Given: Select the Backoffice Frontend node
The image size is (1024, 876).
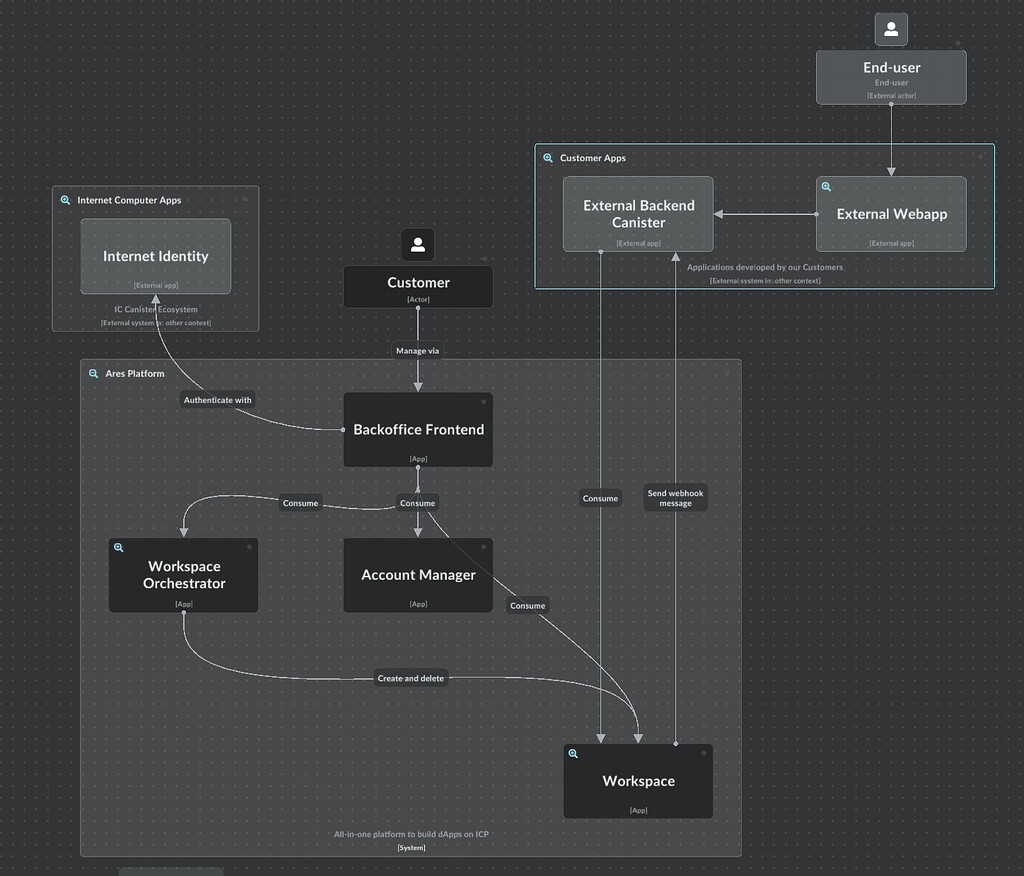Looking at the screenshot, I should point(417,430).
